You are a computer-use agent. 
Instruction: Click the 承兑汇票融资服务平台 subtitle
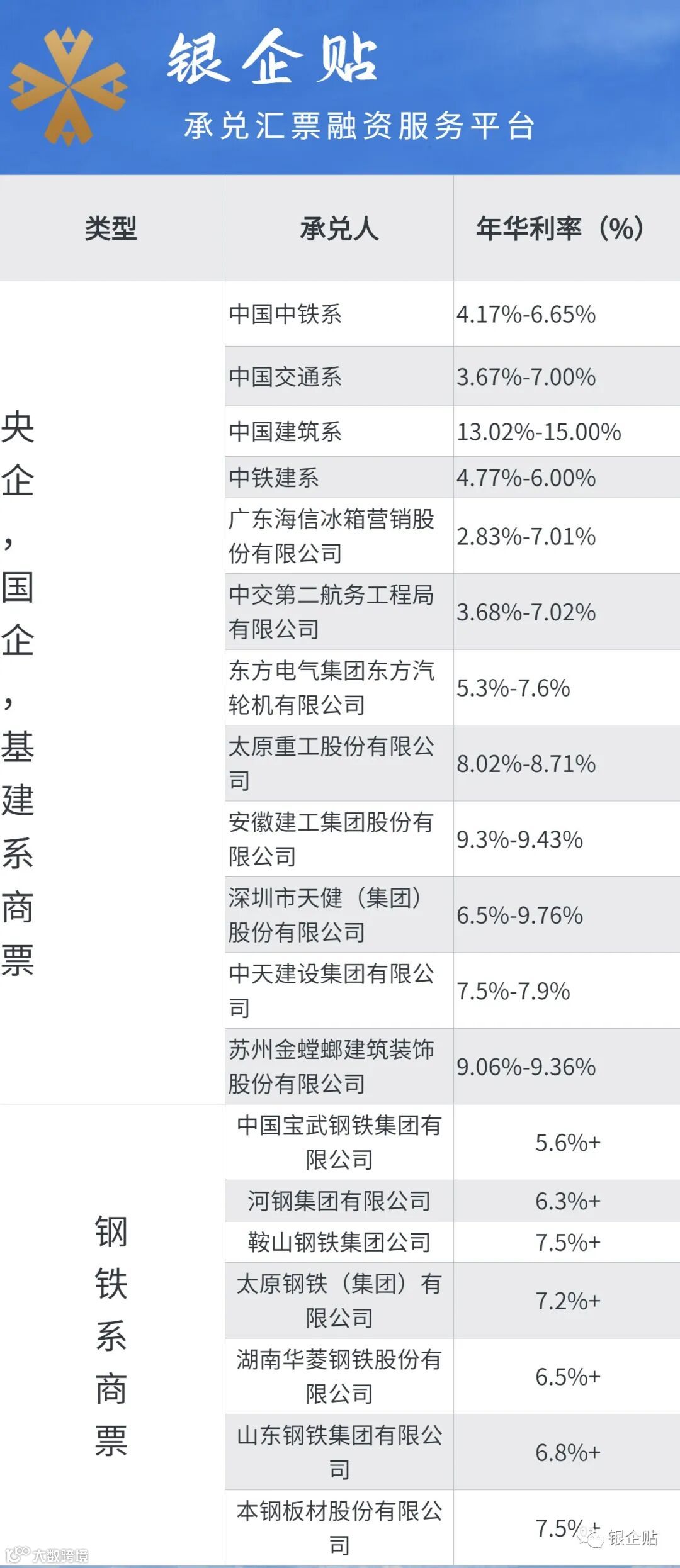coord(360,126)
